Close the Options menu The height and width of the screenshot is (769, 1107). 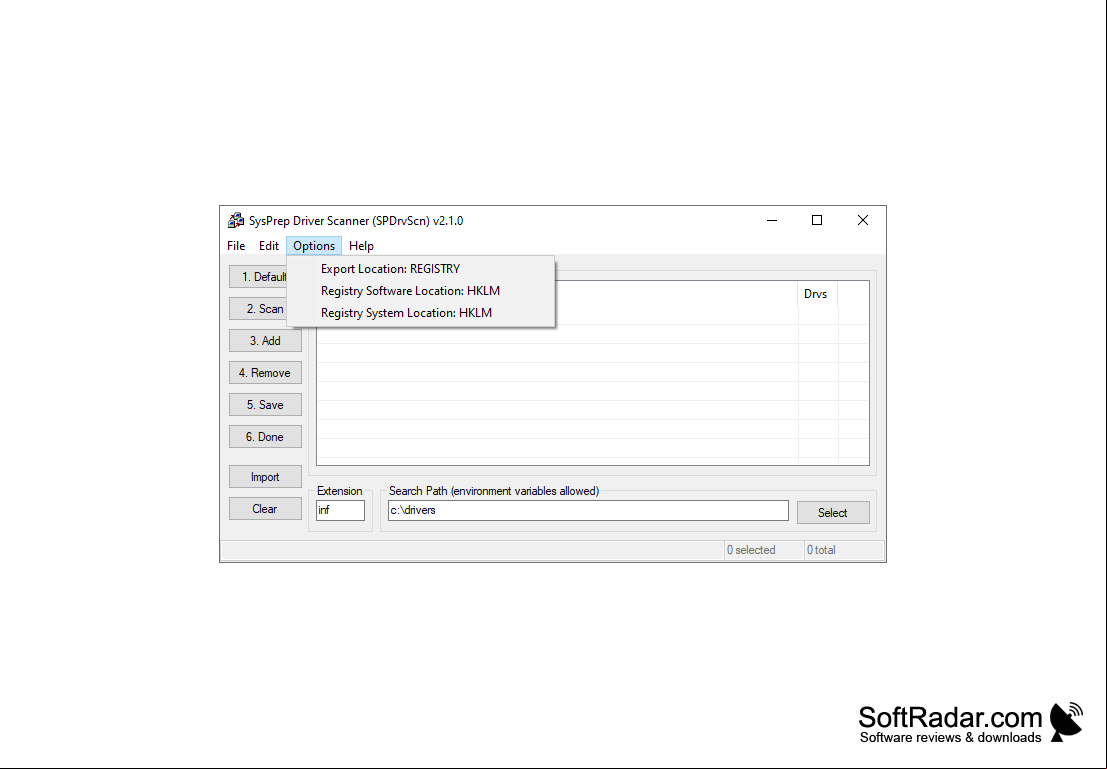[314, 246]
